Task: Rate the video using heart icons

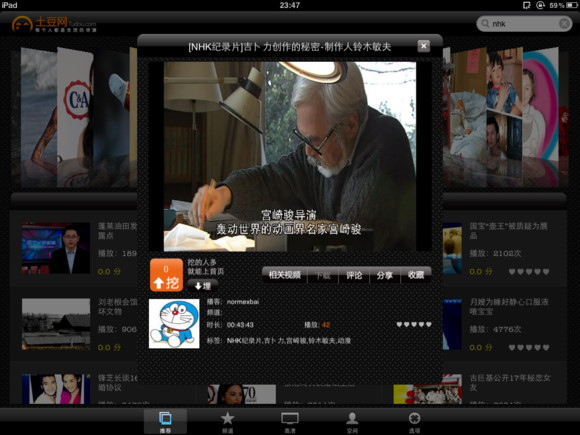Action: pyautogui.click(x=414, y=324)
